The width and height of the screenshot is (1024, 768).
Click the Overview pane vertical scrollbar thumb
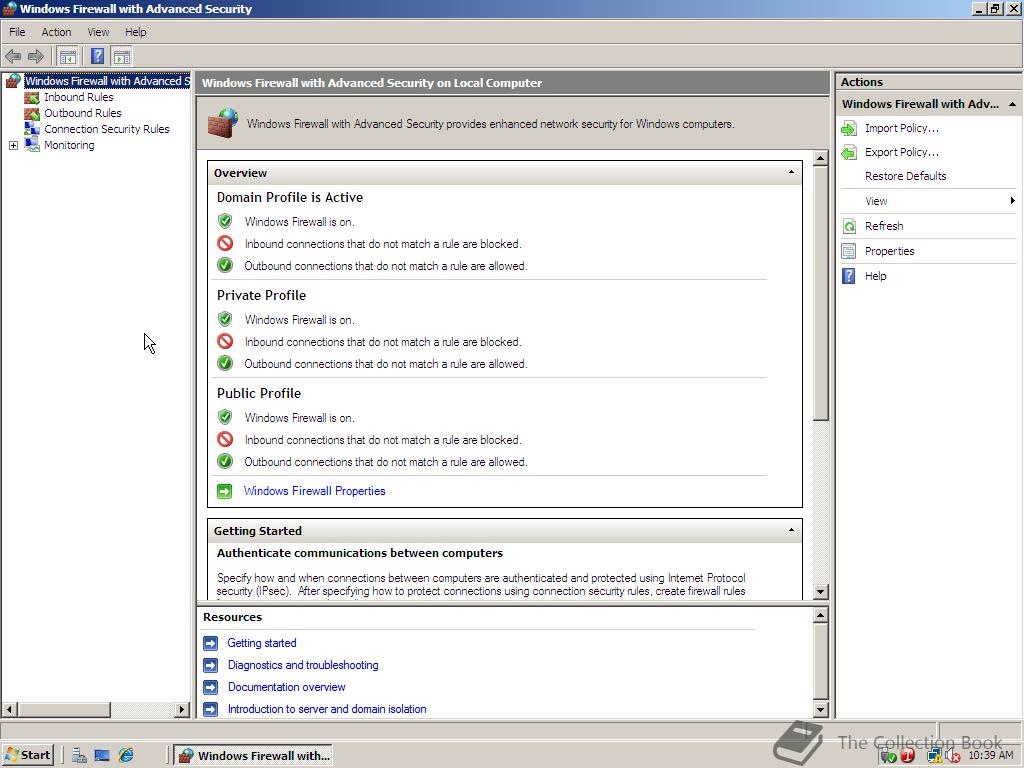click(x=821, y=293)
